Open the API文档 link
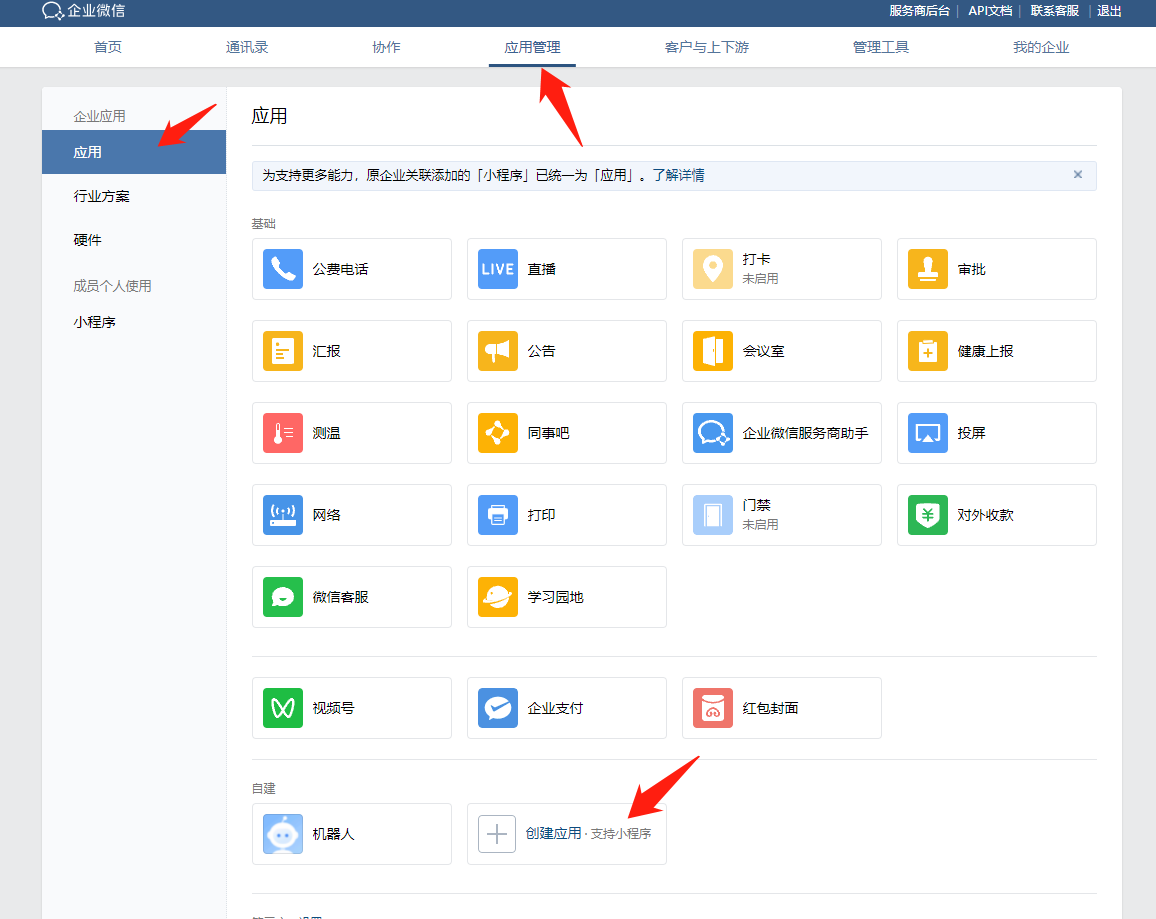 990,11
